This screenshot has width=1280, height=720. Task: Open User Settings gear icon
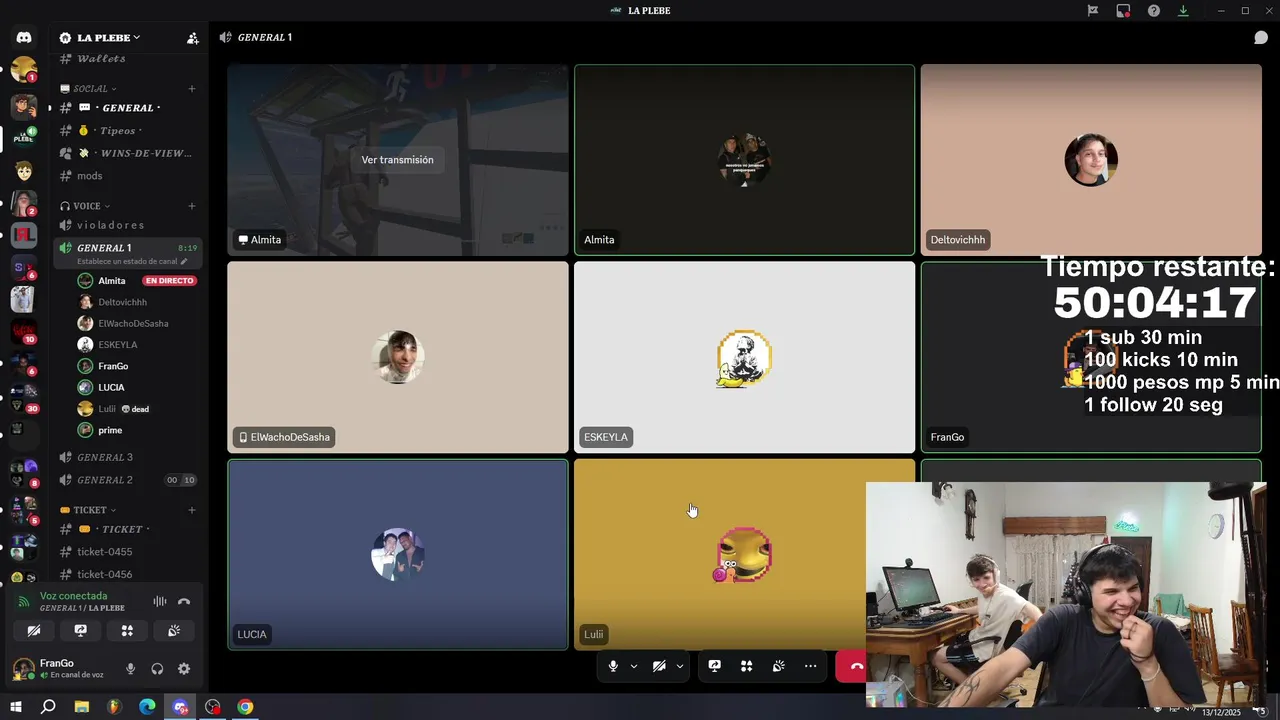(x=184, y=669)
